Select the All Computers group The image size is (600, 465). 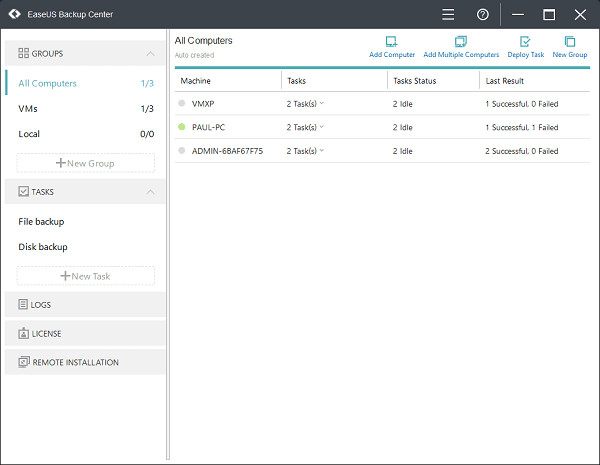click(x=85, y=83)
